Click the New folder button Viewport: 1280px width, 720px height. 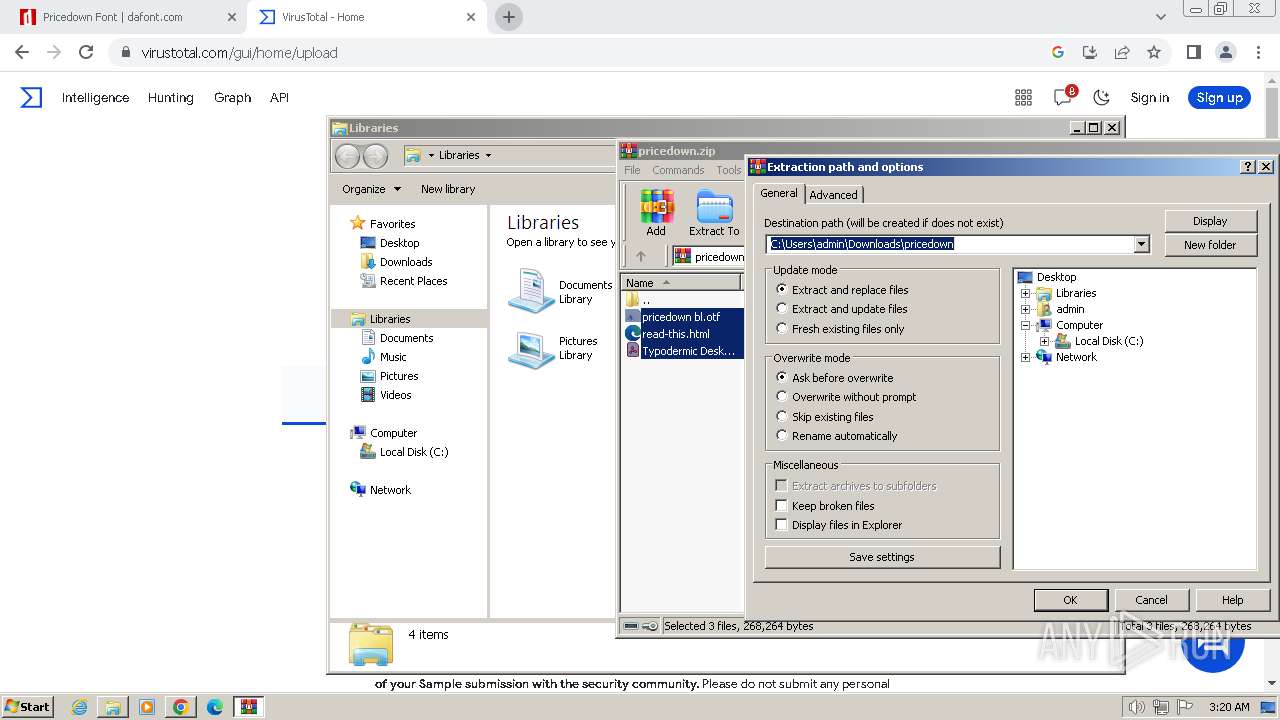pos(1210,245)
